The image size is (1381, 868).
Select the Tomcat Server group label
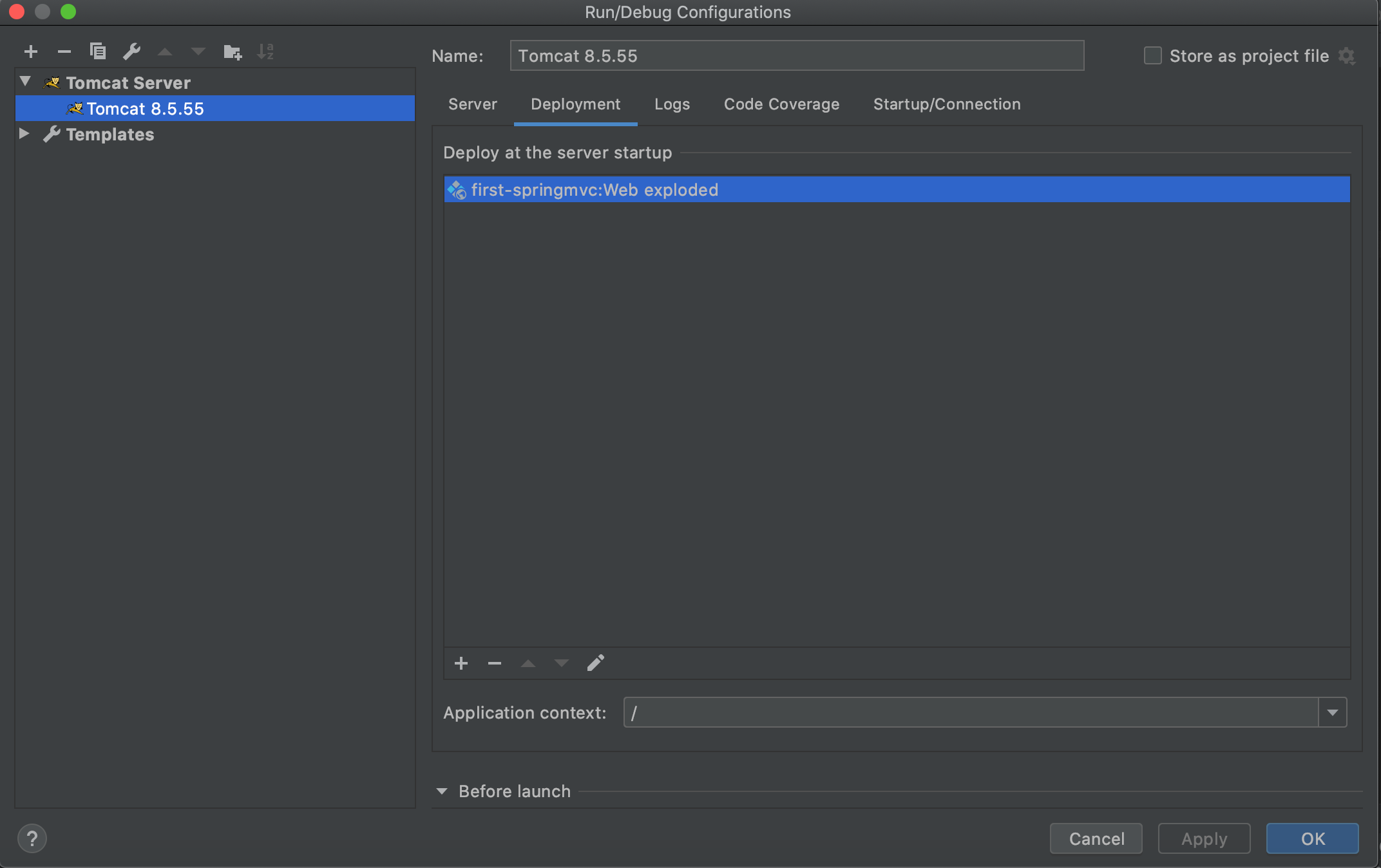pyautogui.click(x=128, y=82)
